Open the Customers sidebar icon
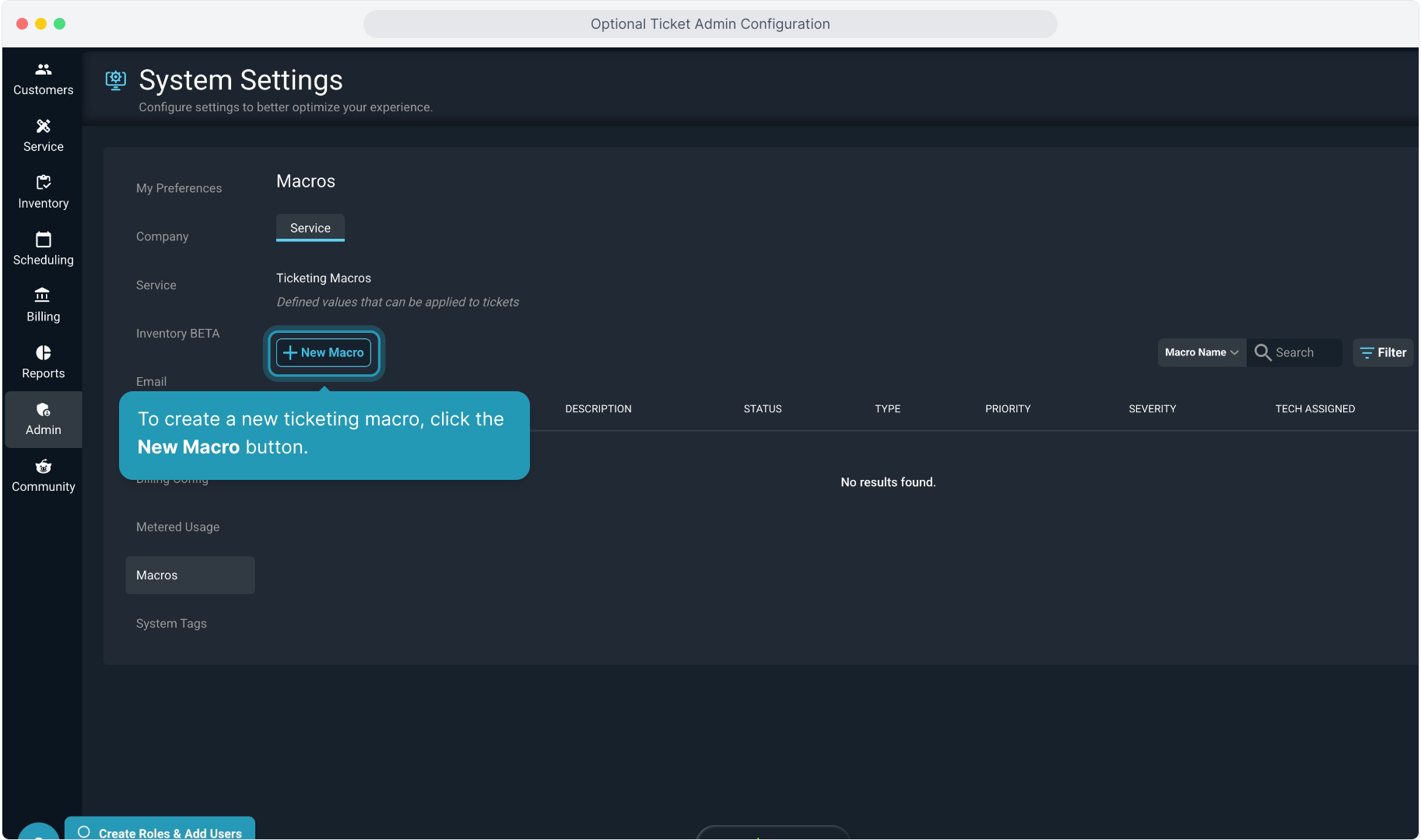The image size is (1421, 840). [x=44, y=70]
